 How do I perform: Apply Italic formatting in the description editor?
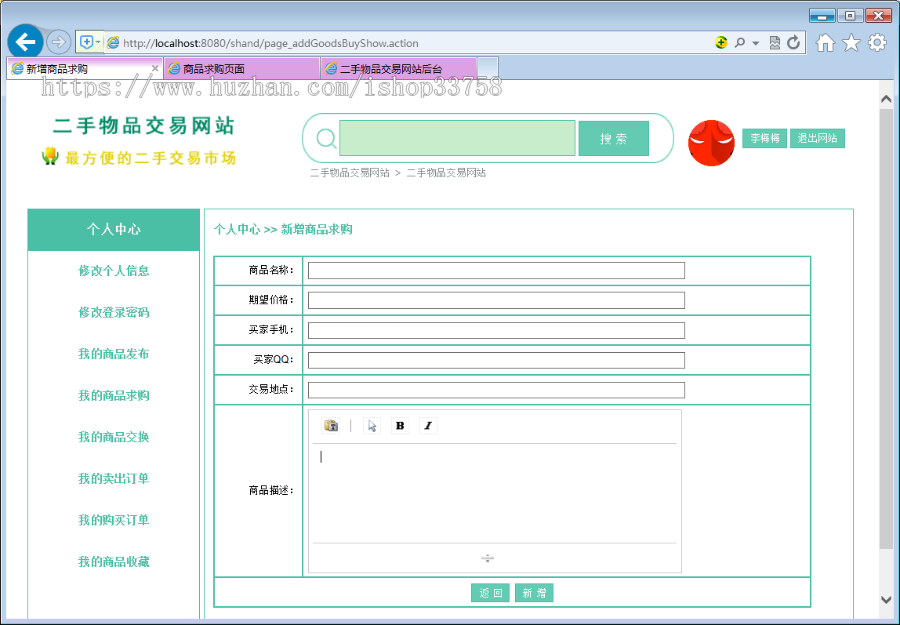pos(426,425)
